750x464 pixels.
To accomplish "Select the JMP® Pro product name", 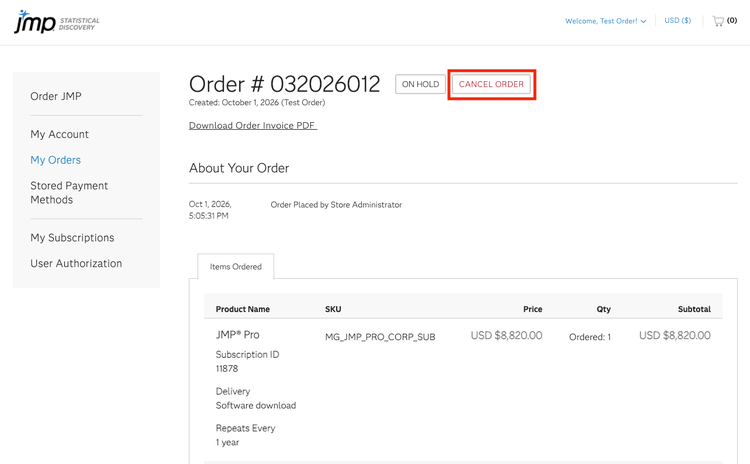I will tap(237, 335).
